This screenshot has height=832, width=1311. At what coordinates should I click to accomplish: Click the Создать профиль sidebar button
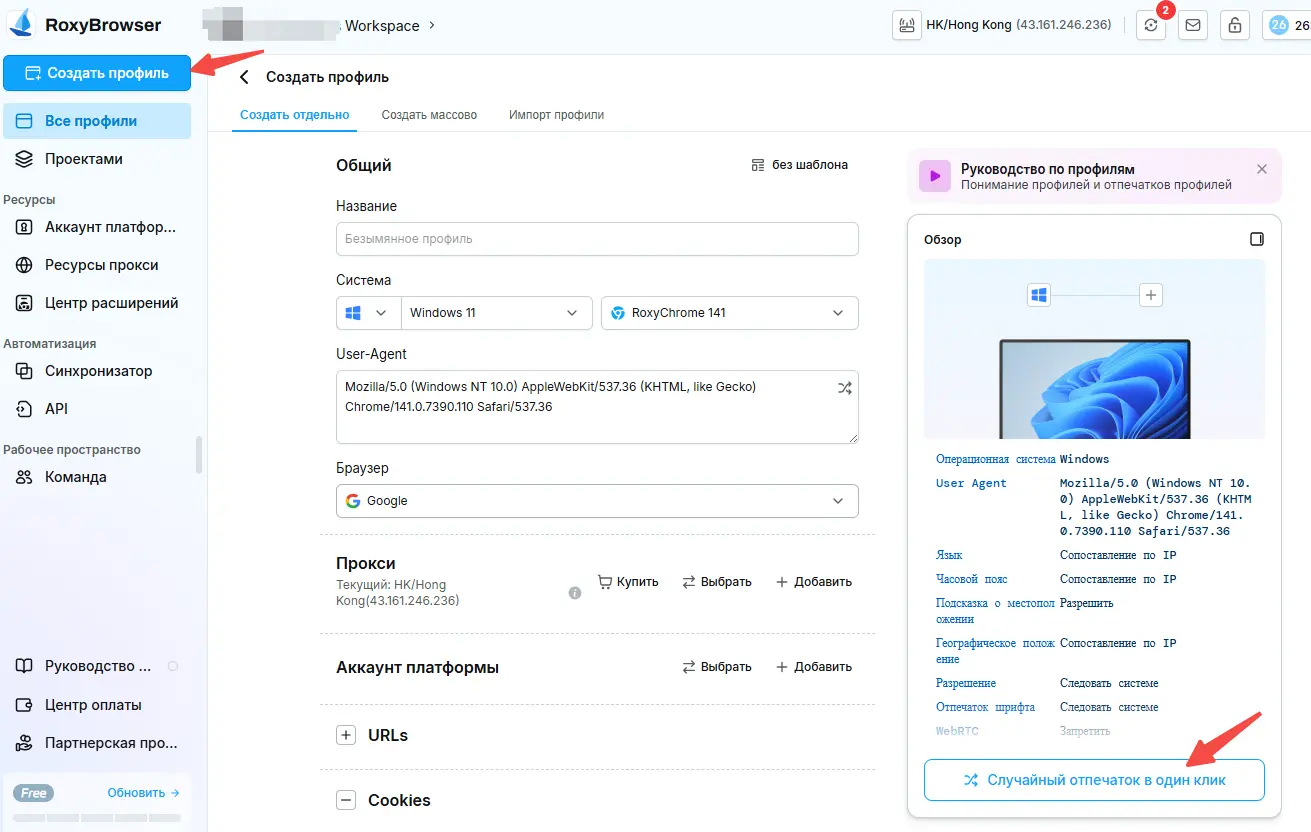click(x=97, y=73)
